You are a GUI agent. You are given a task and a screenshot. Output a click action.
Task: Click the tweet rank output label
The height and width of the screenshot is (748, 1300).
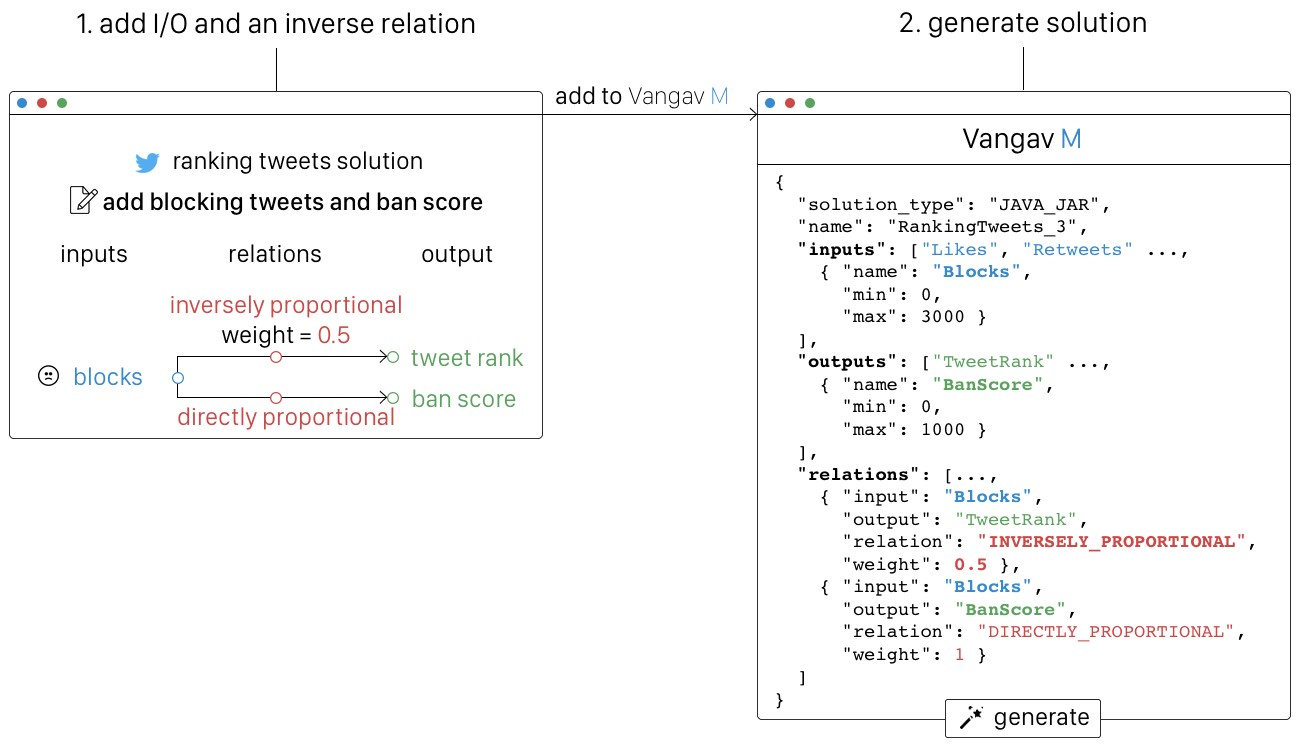point(467,358)
